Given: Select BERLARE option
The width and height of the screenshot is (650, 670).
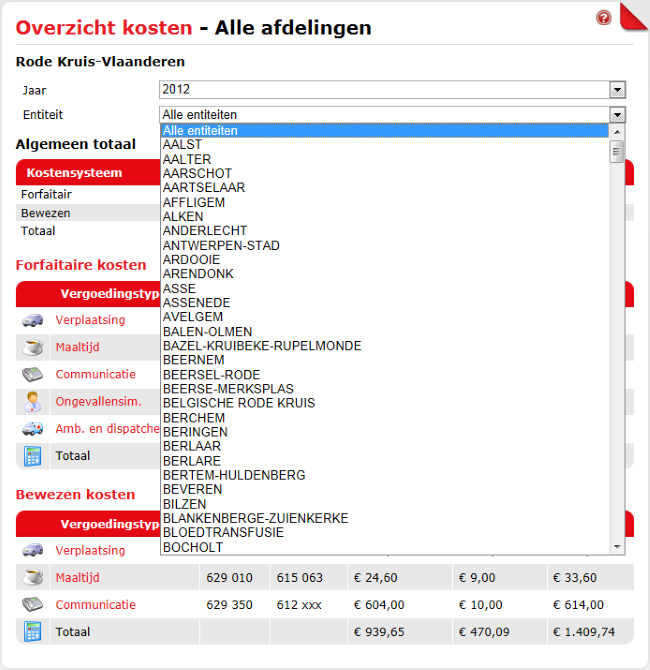Looking at the screenshot, I should point(385,461).
